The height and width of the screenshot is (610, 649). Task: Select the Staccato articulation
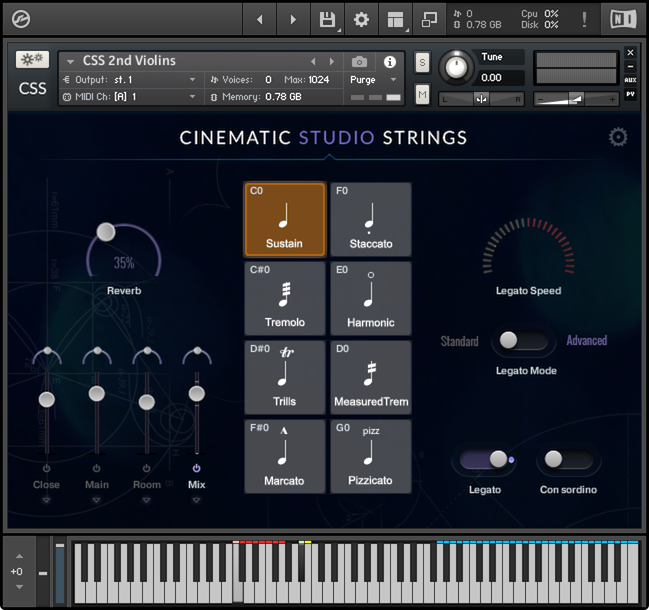pos(371,219)
